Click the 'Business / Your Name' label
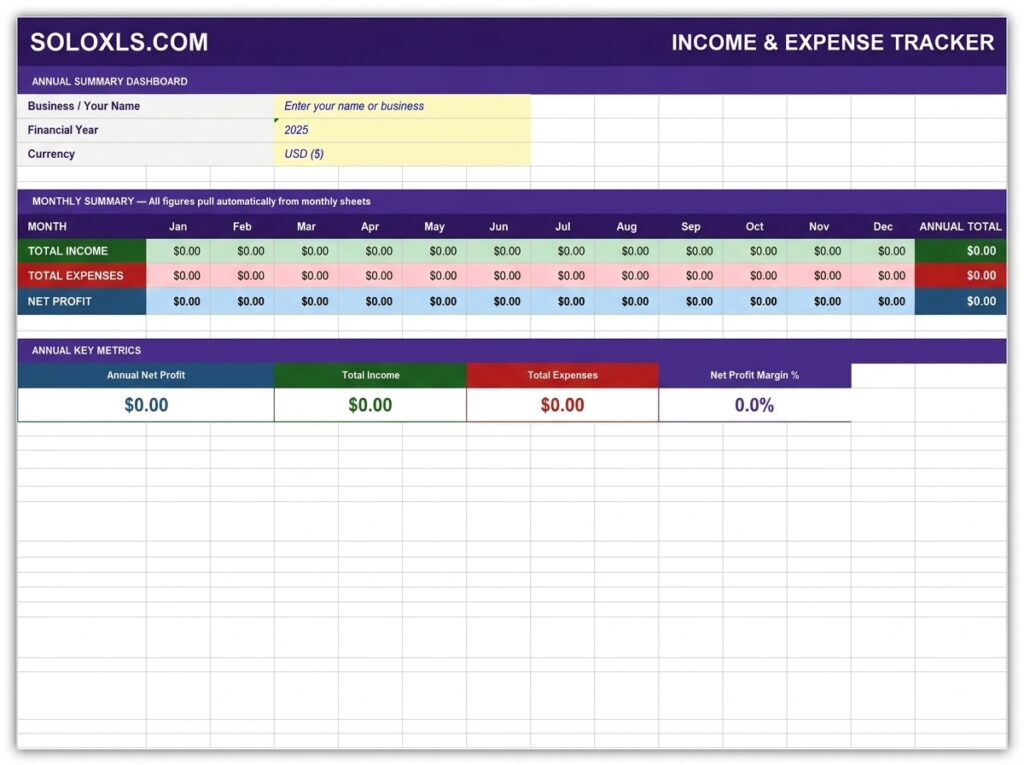1024x765 pixels. pyautogui.click(x=84, y=106)
